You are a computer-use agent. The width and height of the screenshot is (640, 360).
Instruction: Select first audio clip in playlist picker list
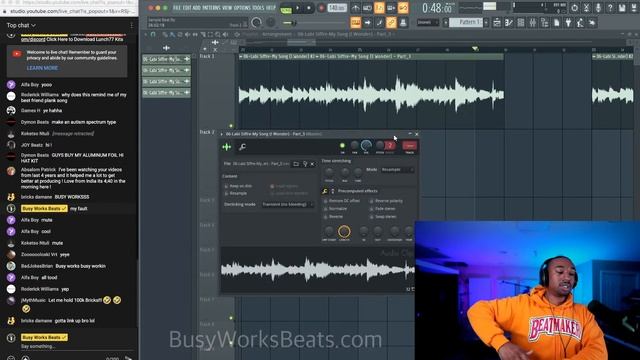point(166,59)
